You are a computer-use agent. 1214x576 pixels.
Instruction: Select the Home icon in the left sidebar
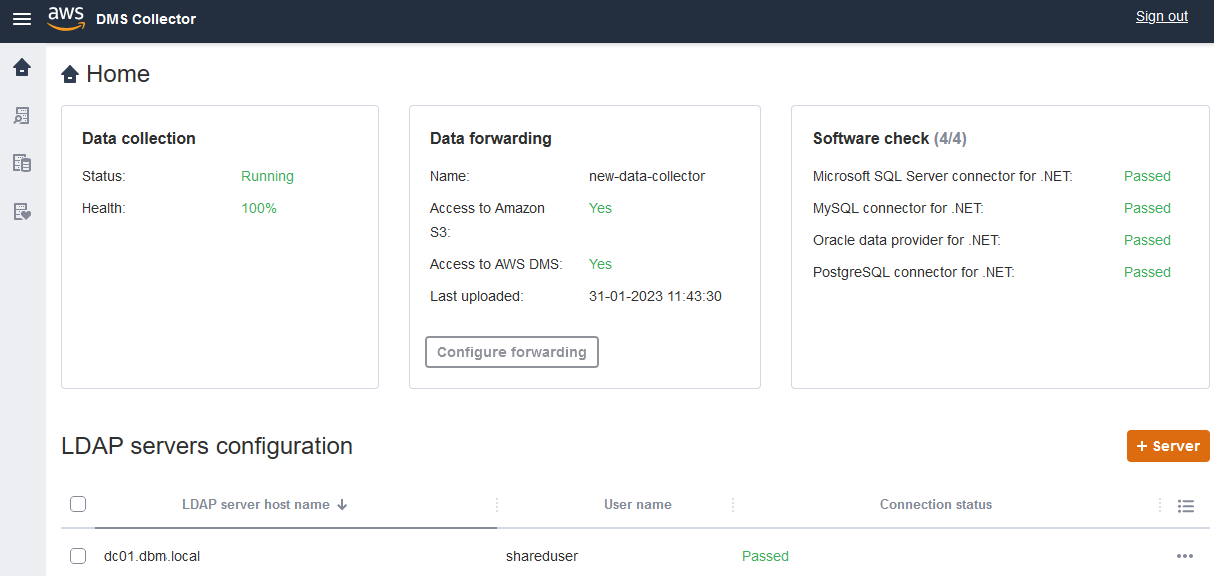(22, 68)
